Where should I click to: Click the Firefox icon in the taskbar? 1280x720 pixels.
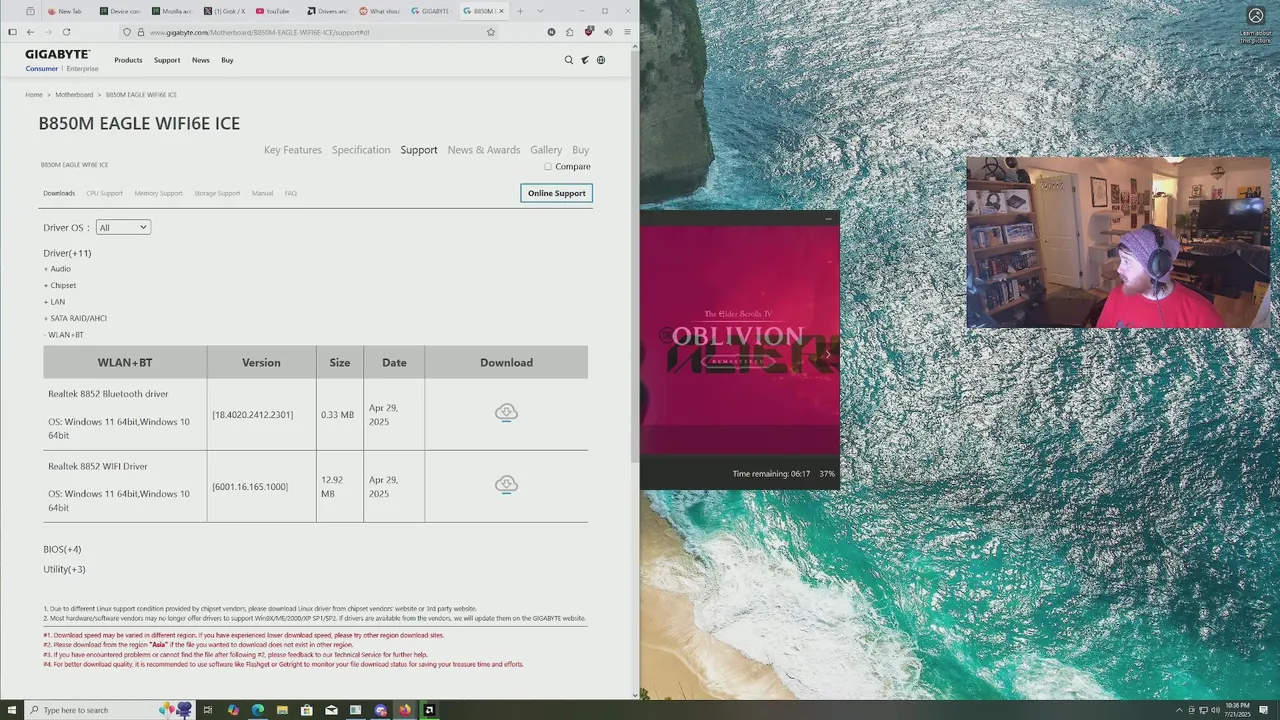point(405,710)
